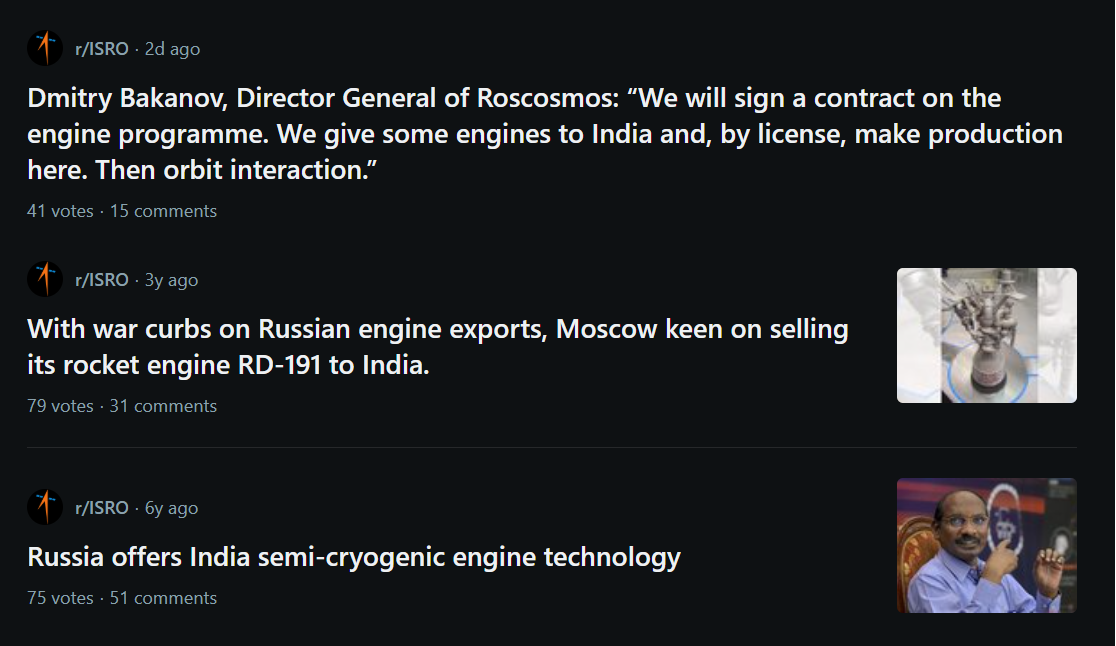View the rocket engine thumbnail image

(x=986, y=335)
